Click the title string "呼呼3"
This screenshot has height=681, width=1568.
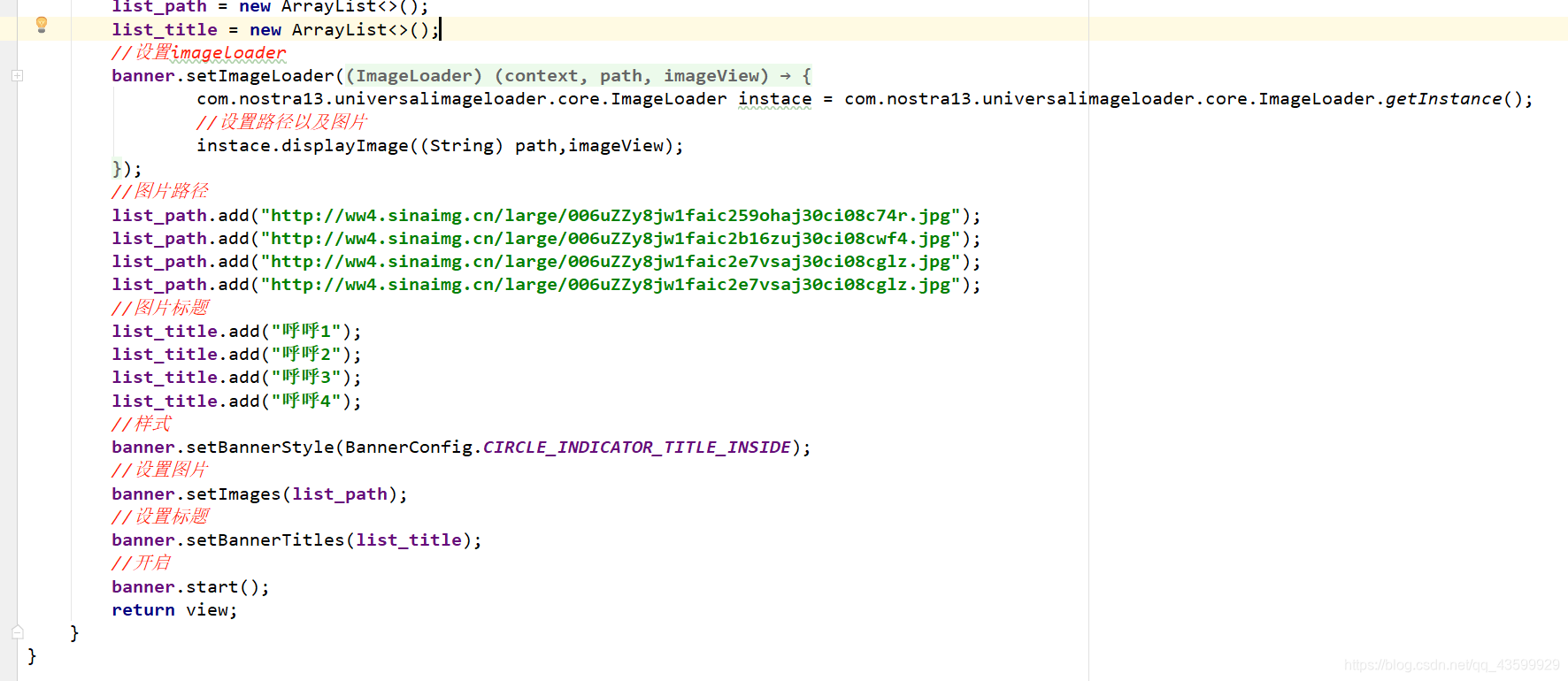(x=306, y=378)
